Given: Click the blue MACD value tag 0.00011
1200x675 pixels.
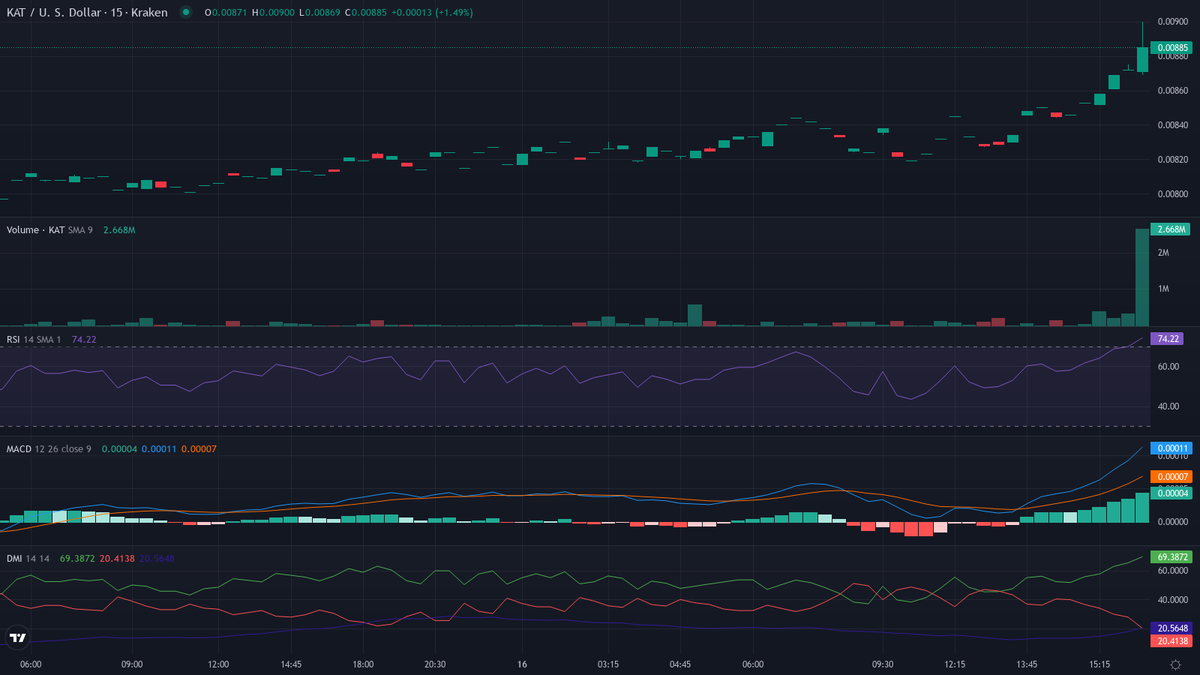Looking at the screenshot, I should [1170, 448].
